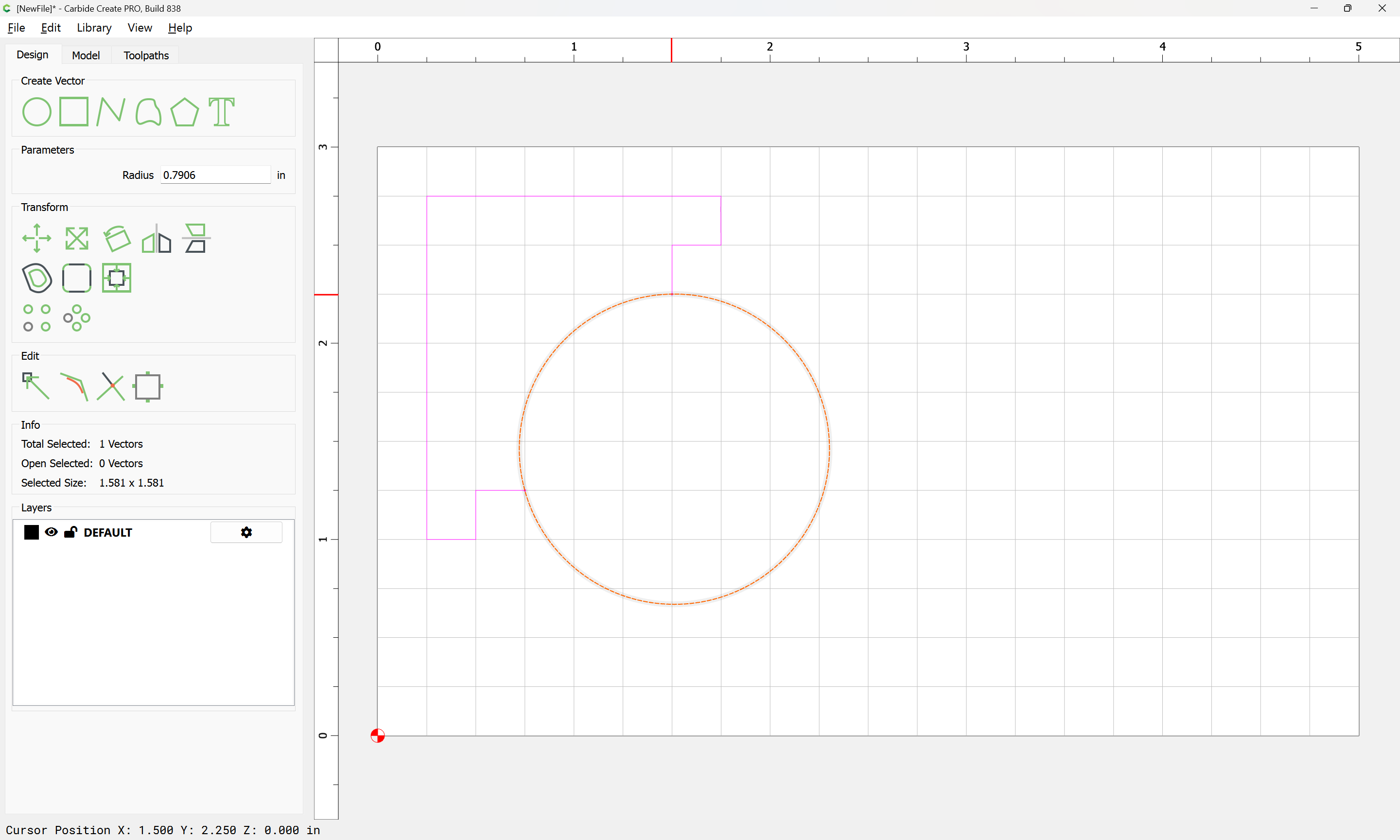Open the Move transform tool

[x=37, y=238]
